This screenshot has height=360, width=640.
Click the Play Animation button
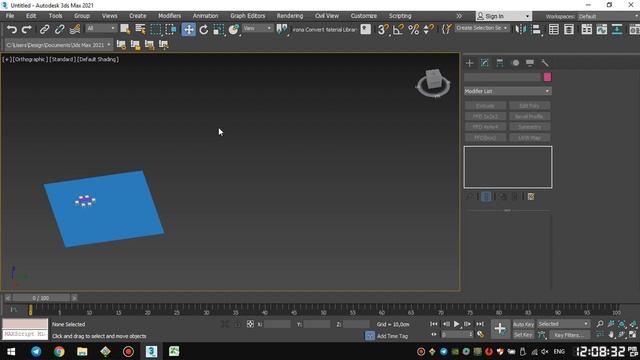point(457,324)
